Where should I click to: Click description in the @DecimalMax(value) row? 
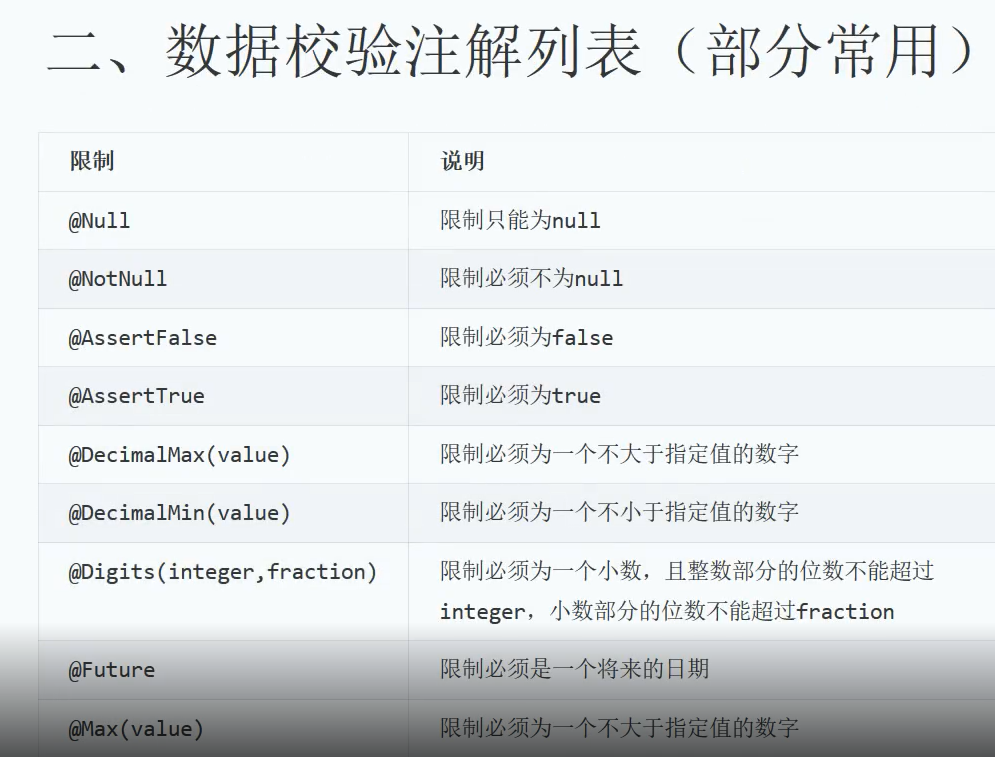coord(619,454)
